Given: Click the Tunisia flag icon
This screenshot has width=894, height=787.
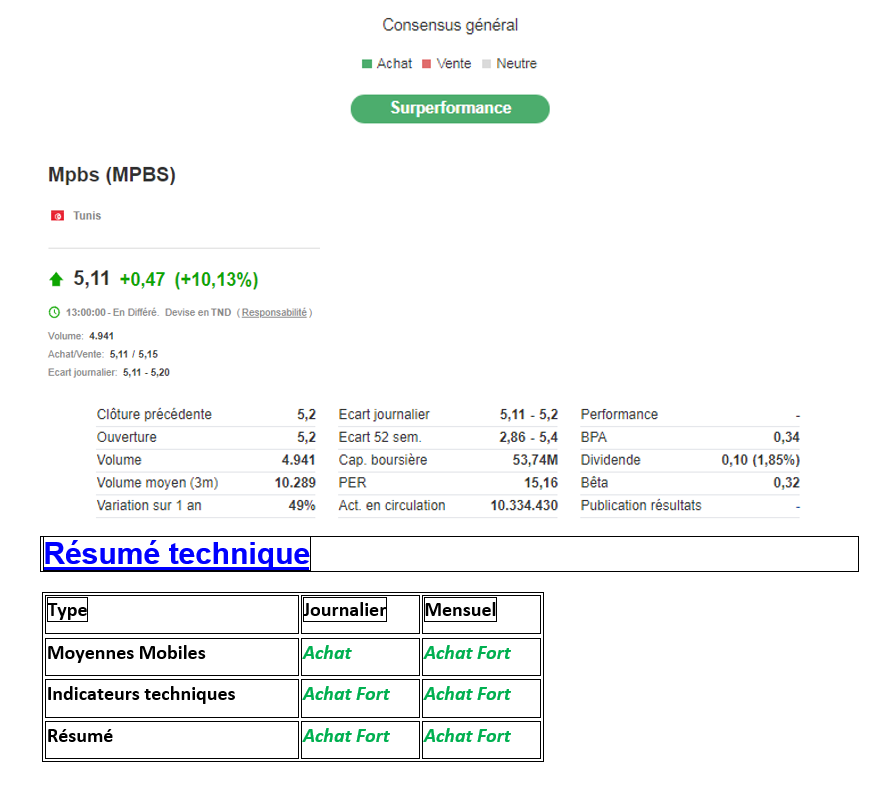Looking at the screenshot, I should (x=57, y=216).
